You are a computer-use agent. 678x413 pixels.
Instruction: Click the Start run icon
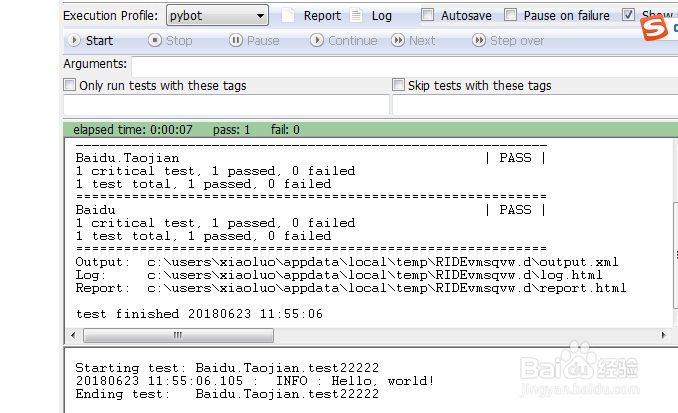(x=73, y=41)
